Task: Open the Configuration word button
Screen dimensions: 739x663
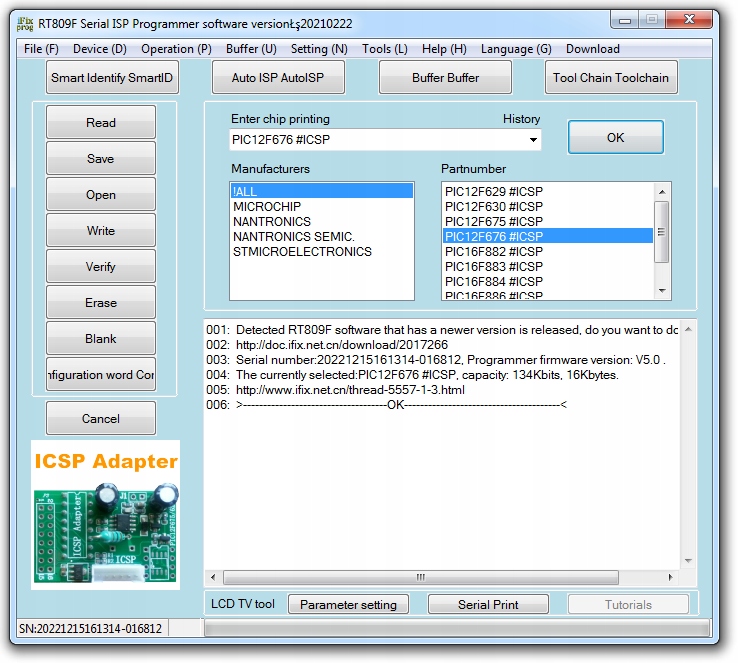Action: point(101,375)
